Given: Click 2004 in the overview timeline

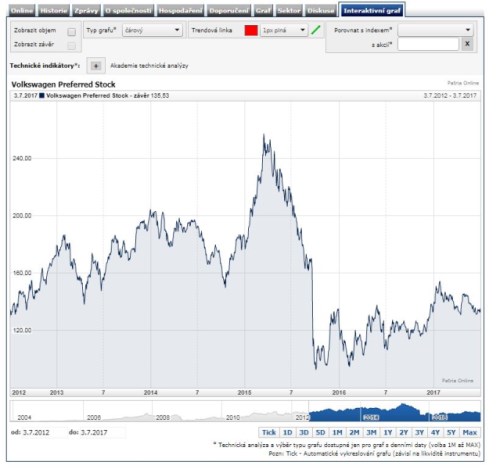Looking at the screenshot, I should click(x=24, y=417).
